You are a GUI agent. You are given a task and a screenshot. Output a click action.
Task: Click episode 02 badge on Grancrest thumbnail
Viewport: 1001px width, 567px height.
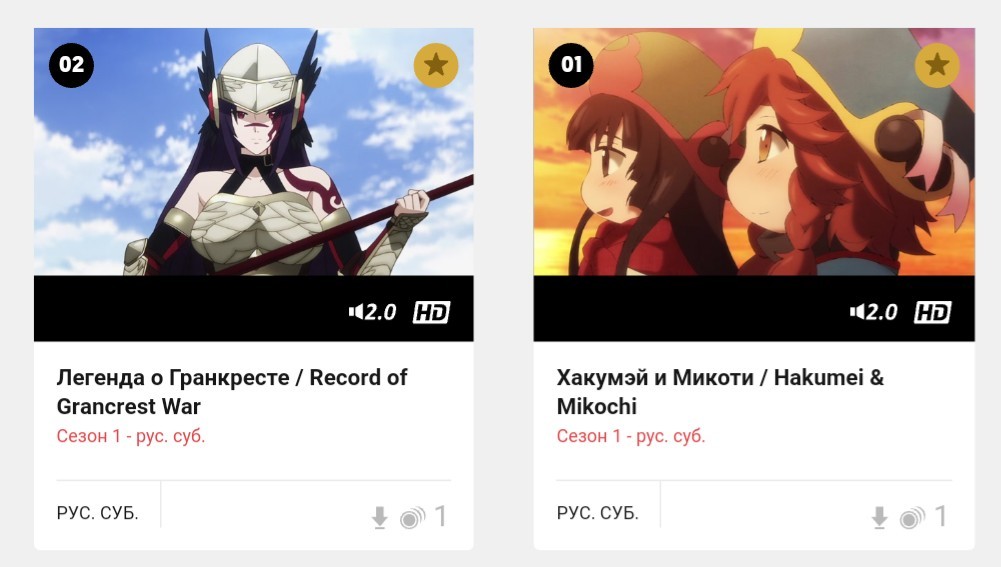72,65
